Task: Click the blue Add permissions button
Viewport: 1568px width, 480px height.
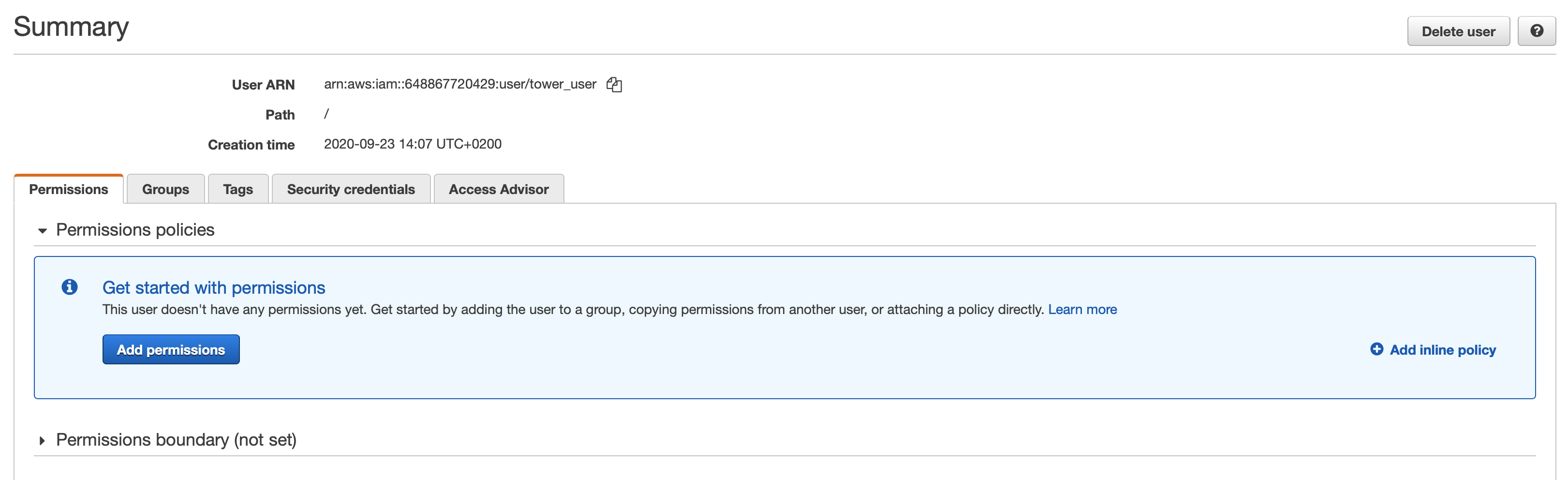Action: 170,350
